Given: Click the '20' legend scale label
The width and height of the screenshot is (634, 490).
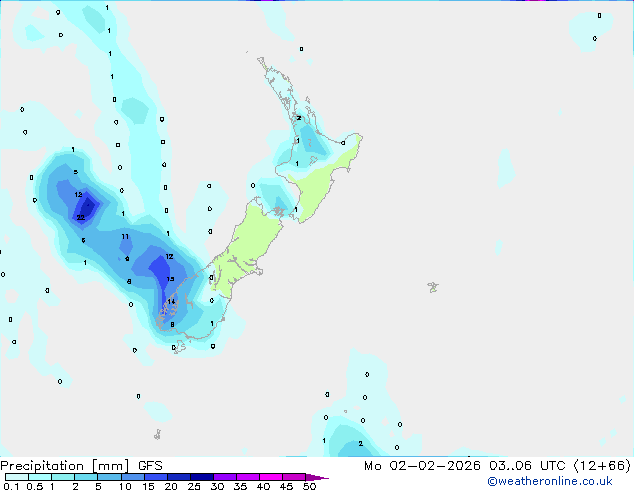Looking at the screenshot, I should pos(171,486).
